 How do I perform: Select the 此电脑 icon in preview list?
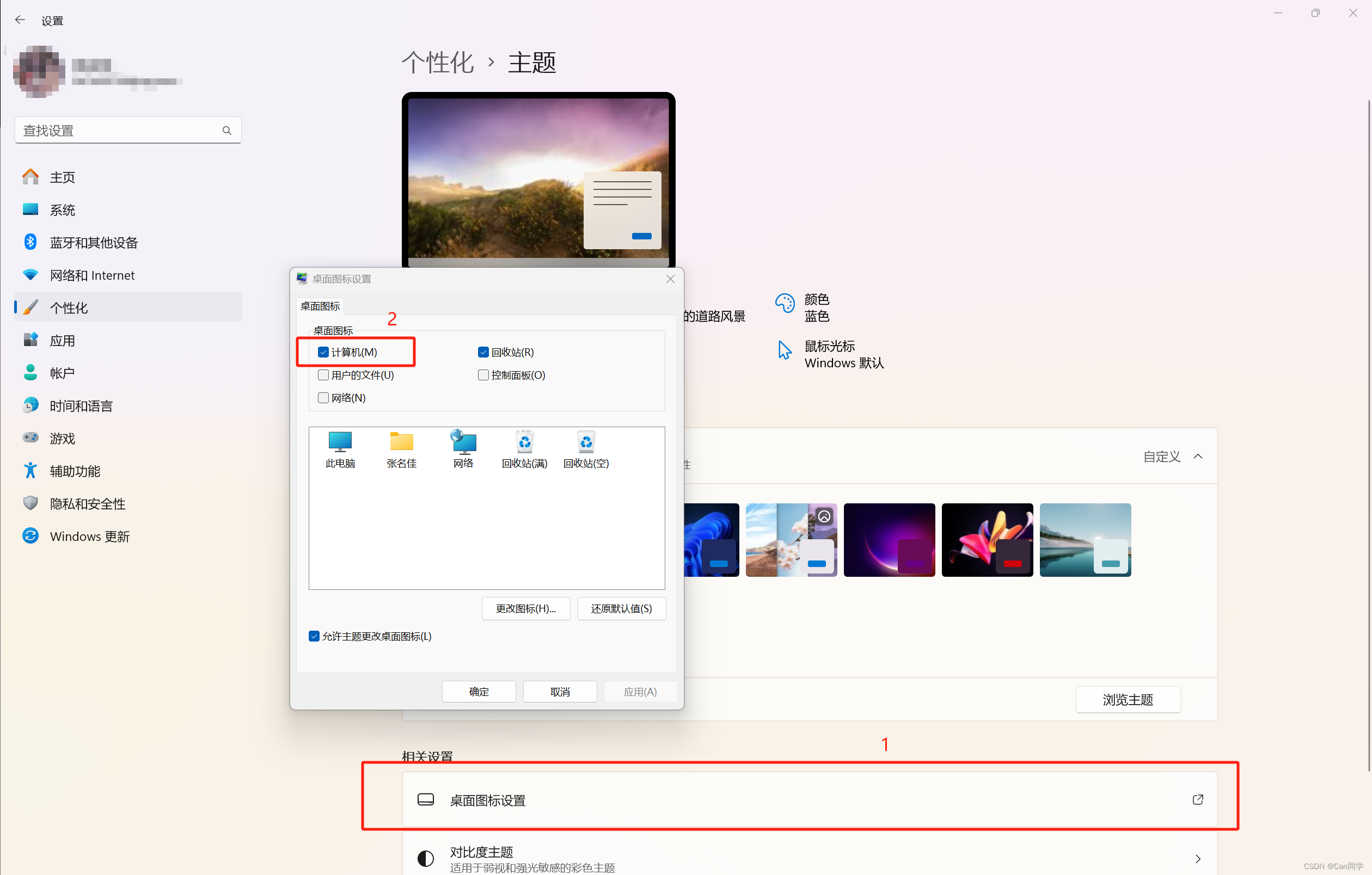pos(340,442)
